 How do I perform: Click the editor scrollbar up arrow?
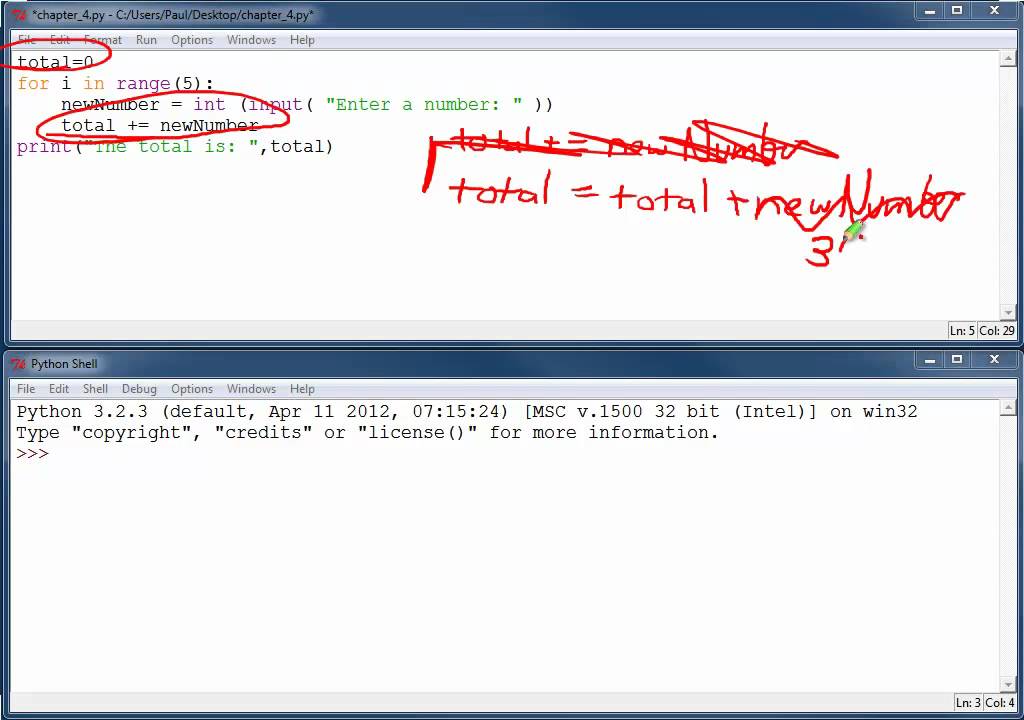point(1008,59)
